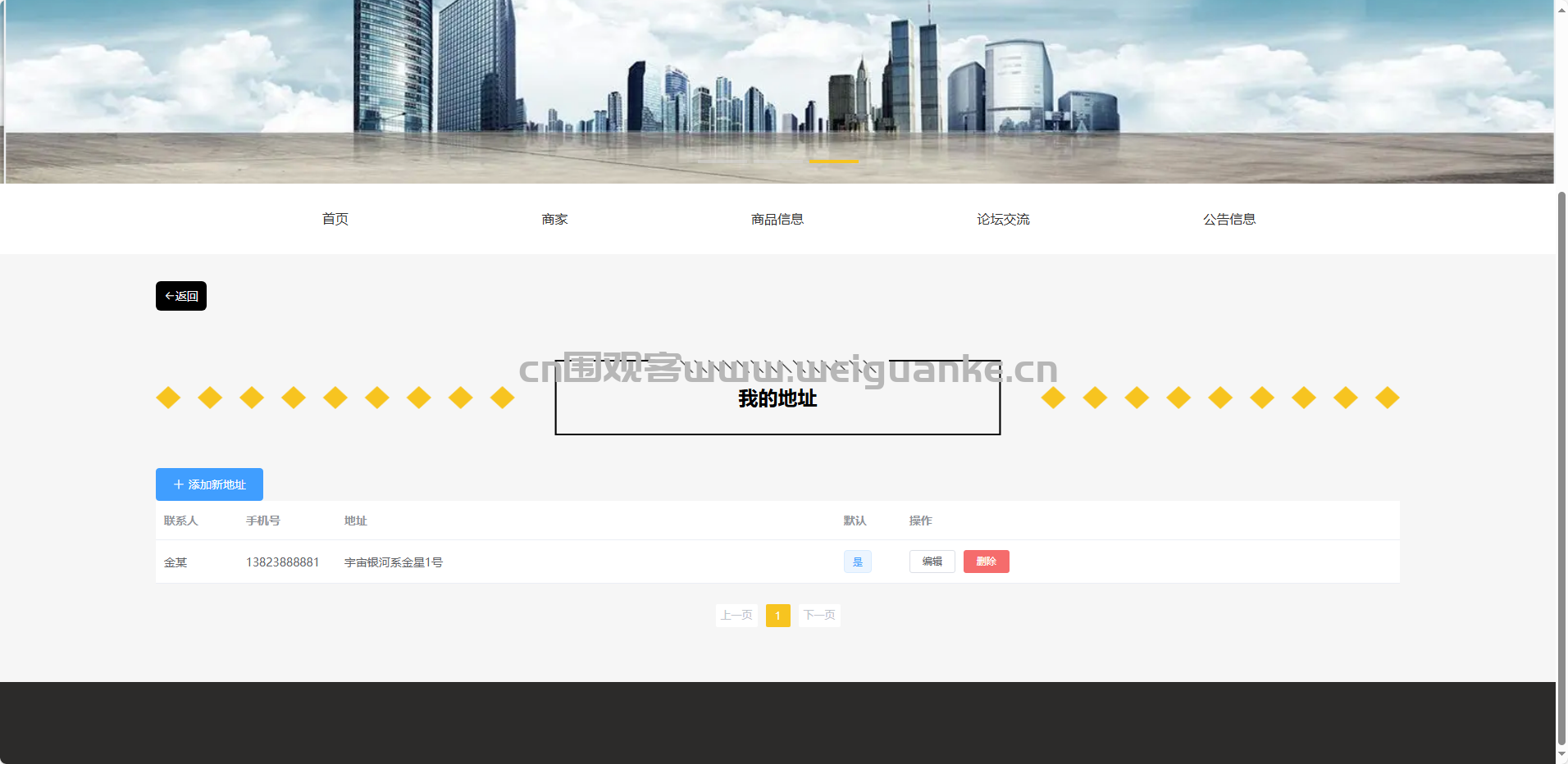Image resolution: width=1568 pixels, height=764 pixels.
Task: Delete the 金某 address with 删除
Action: coord(986,562)
